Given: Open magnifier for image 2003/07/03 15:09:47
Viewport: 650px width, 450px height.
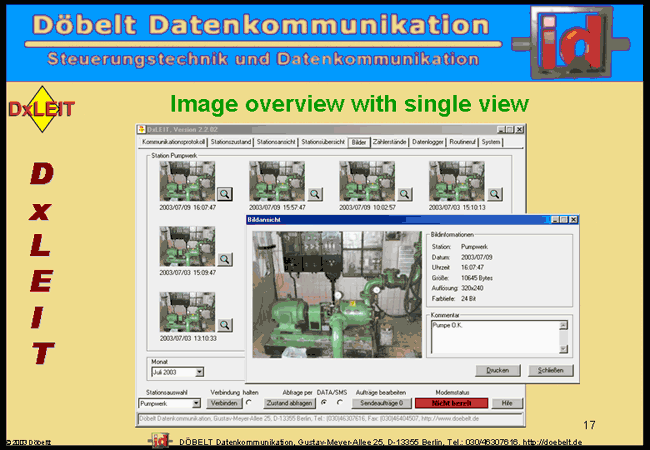Looking at the screenshot, I should 225,259.
